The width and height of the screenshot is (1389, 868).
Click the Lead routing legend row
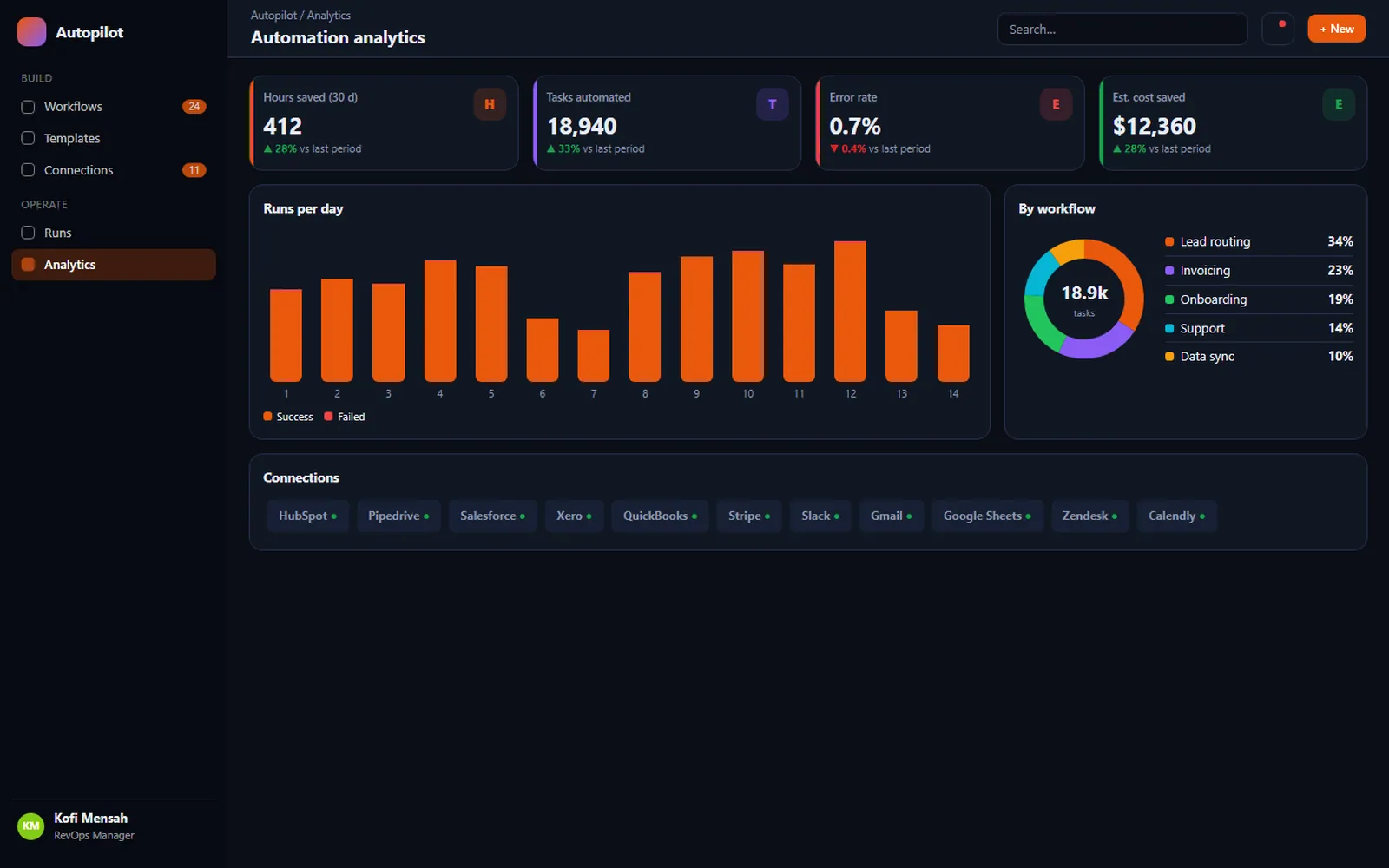(1259, 241)
